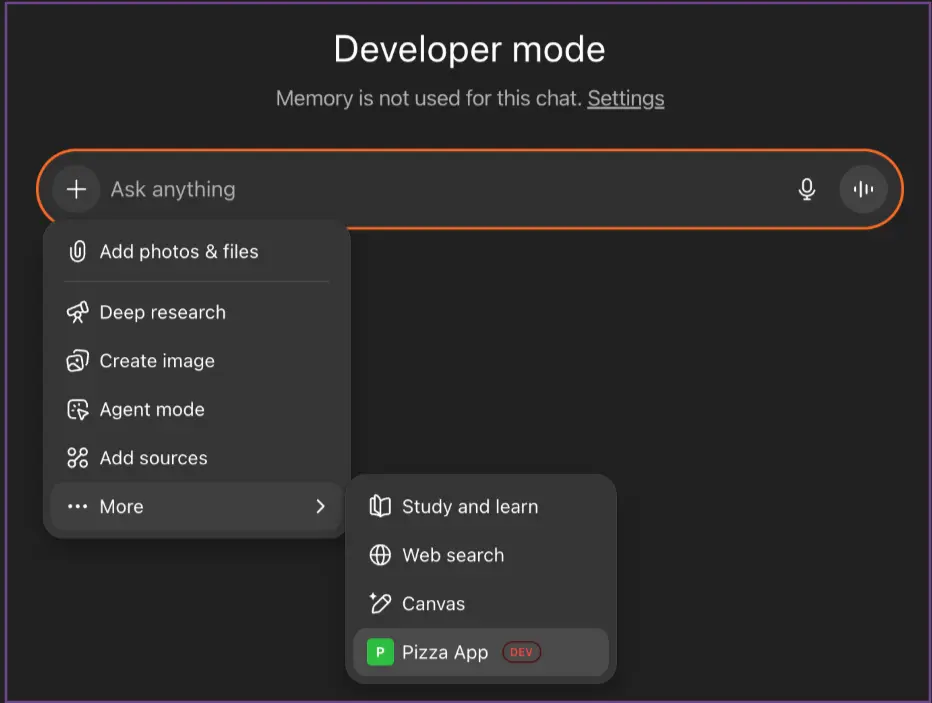Select the Agent mode icon

pyautogui.click(x=77, y=409)
